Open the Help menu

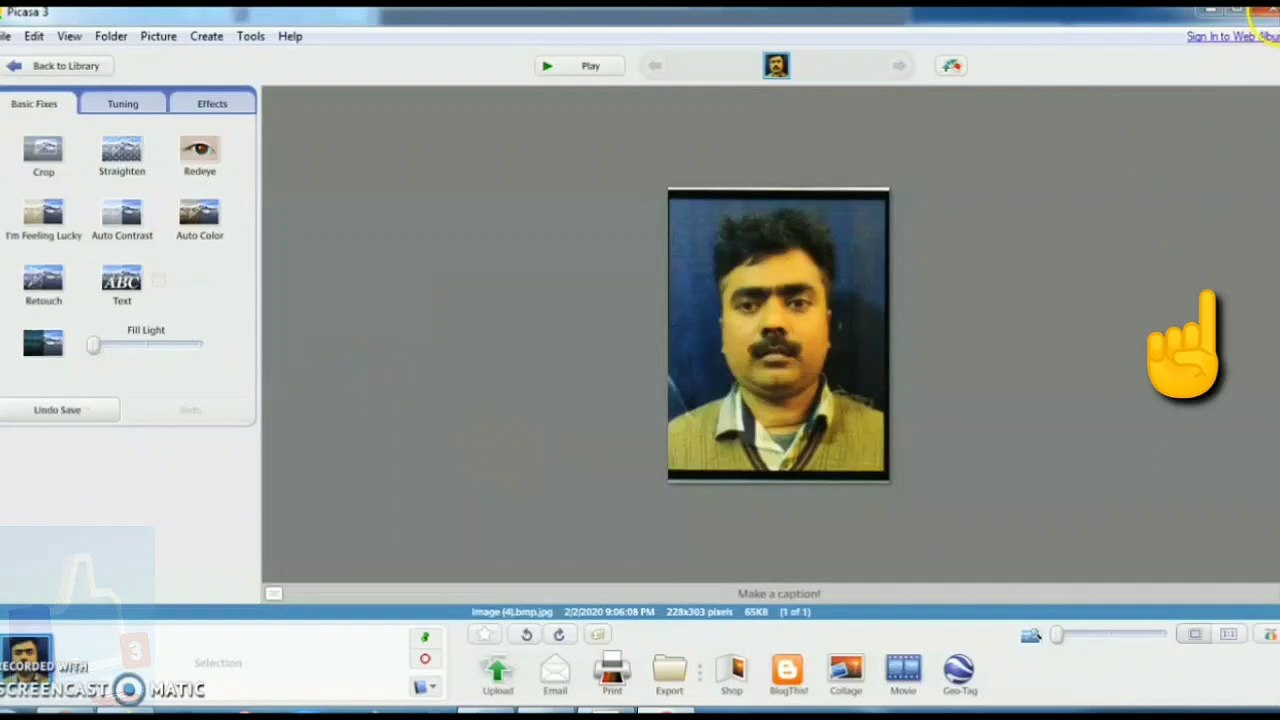click(290, 36)
